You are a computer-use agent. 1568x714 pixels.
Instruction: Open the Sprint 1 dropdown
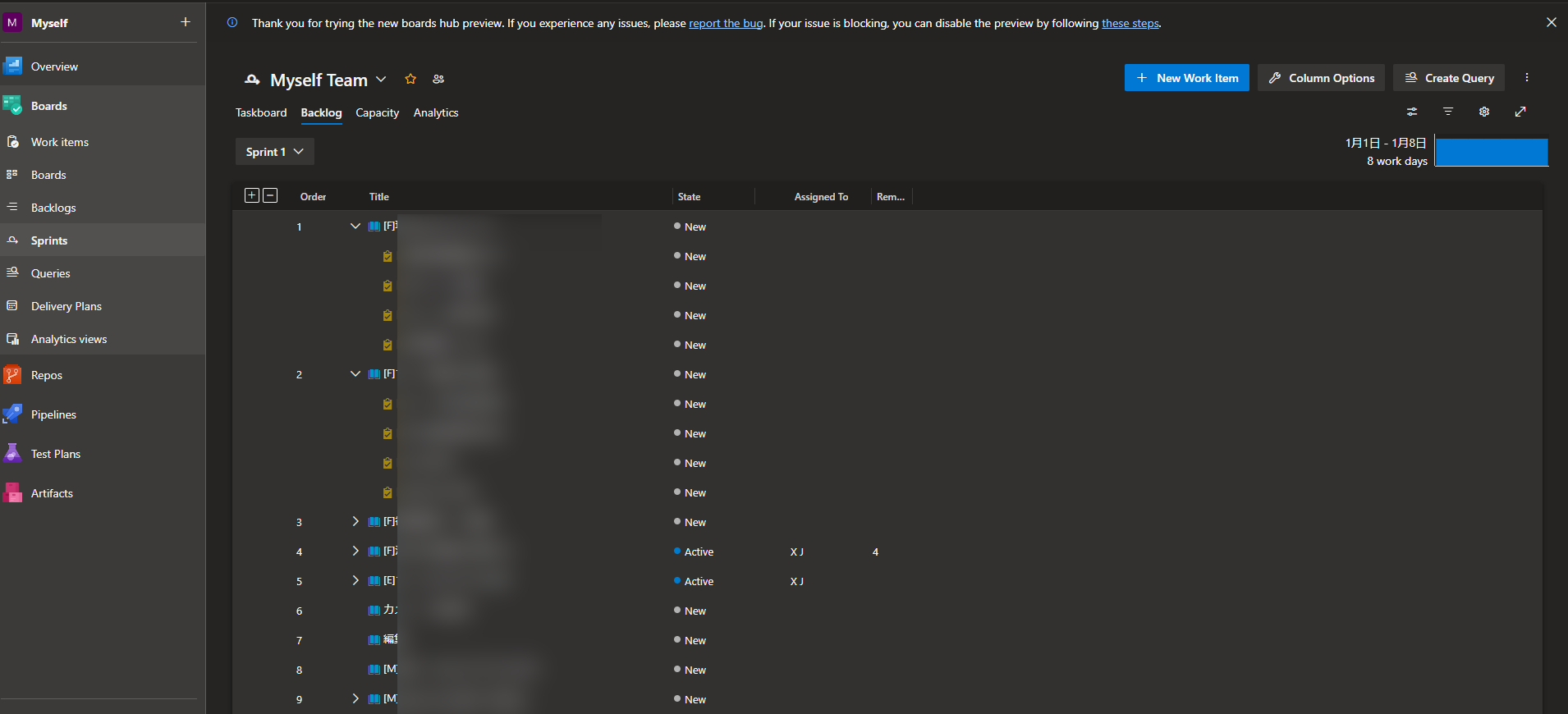275,152
